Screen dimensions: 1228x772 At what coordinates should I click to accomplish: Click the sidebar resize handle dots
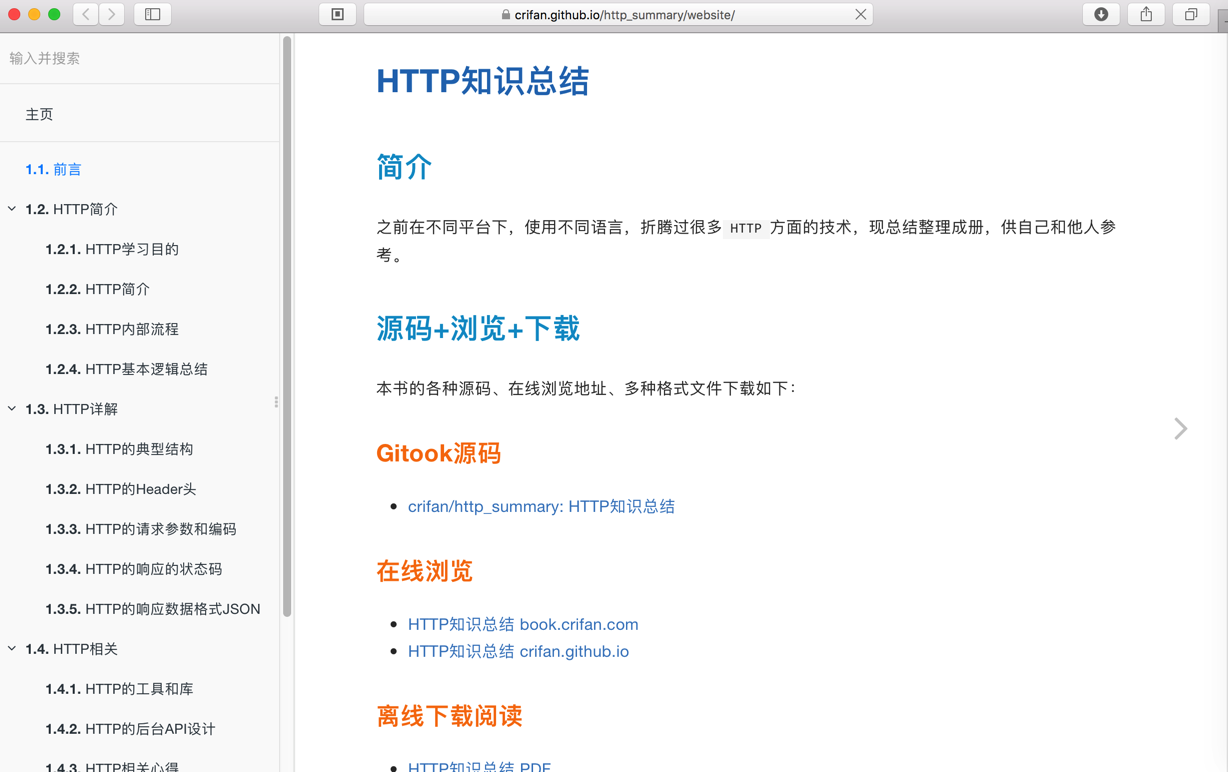(x=276, y=402)
